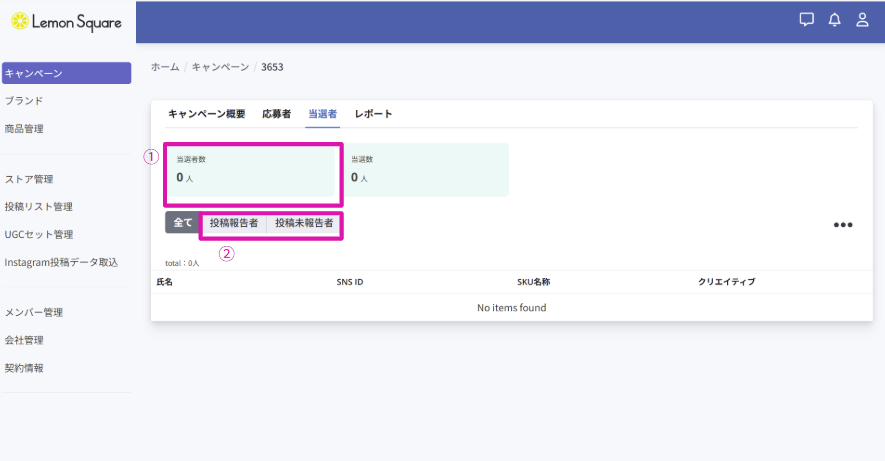The image size is (885, 461).
Task: Filter by 投稿報告者
Action: (234, 223)
